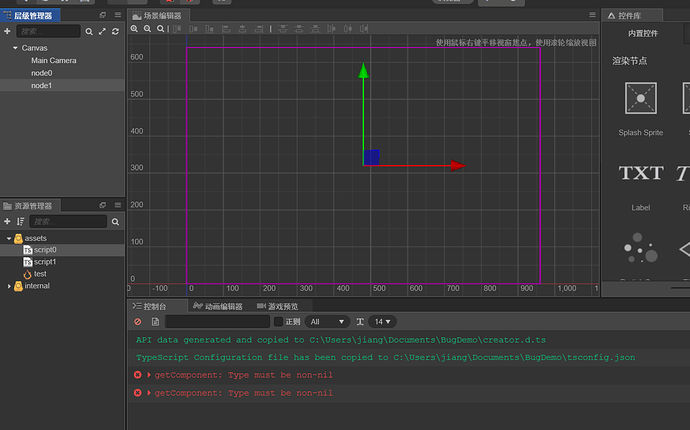This screenshot has height=430, width=690.
Task: Click the 'TypeScript Configuration file' log line
Action: (385, 357)
